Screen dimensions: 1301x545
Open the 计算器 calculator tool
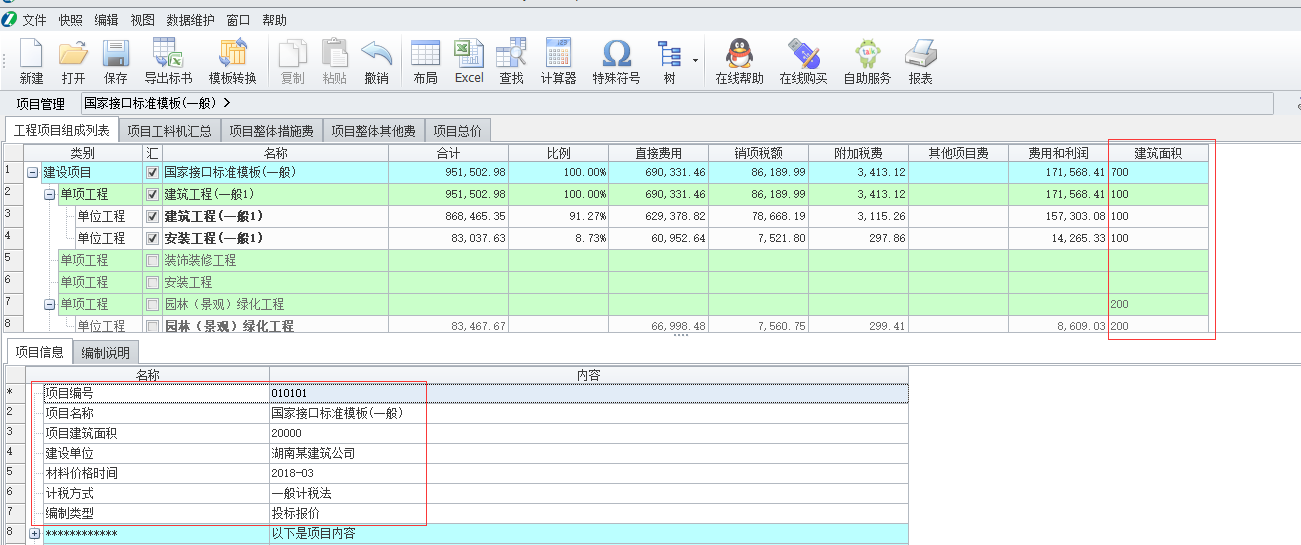click(x=558, y=54)
